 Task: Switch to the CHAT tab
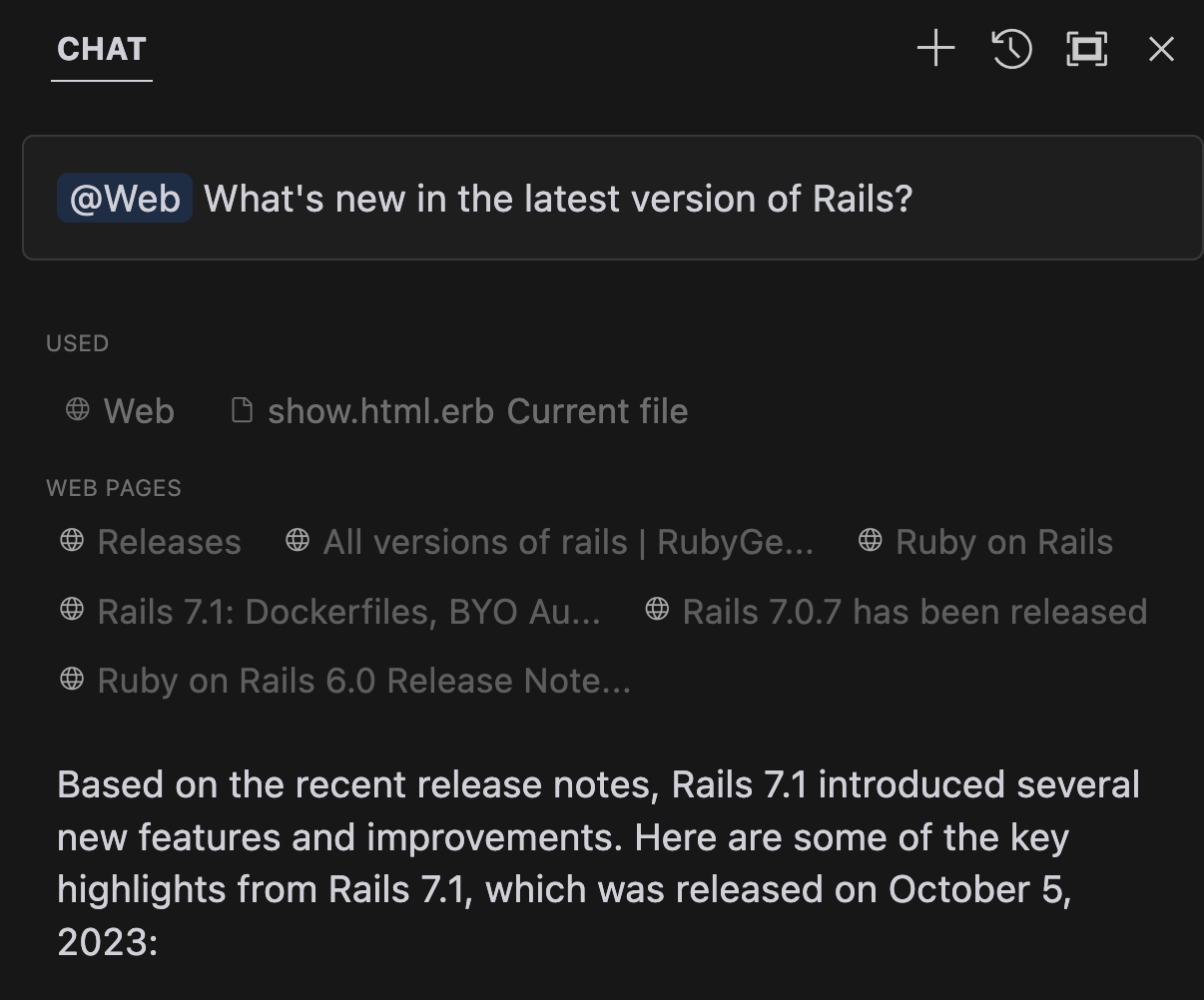click(102, 49)
